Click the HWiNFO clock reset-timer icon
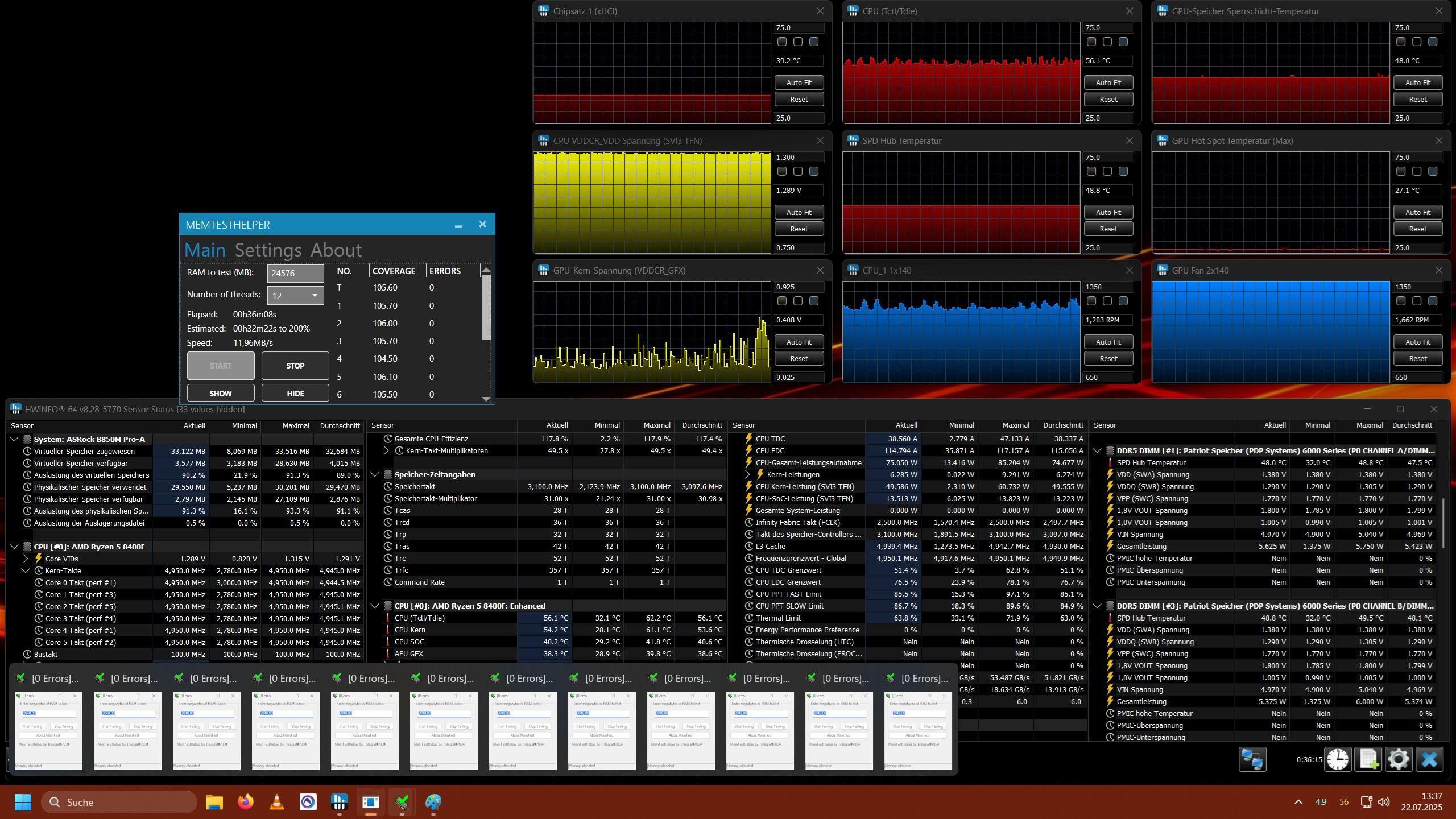Image resolution: width=1456 pixels, height=819 pixels. pyautogui.click(x=1337, y=759)
